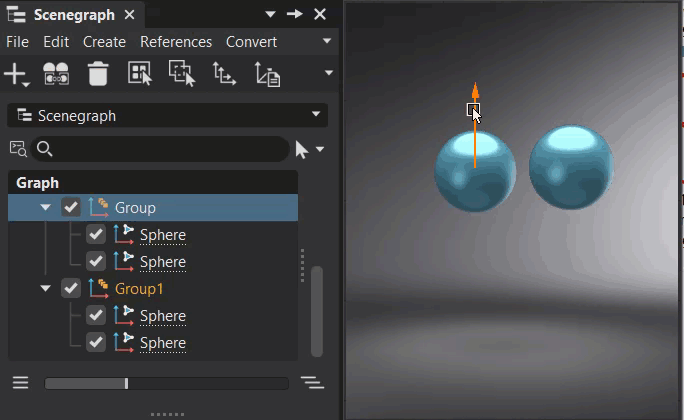
Task: Select second Sphere label under Group1
Action: click(x=163, y=343)
